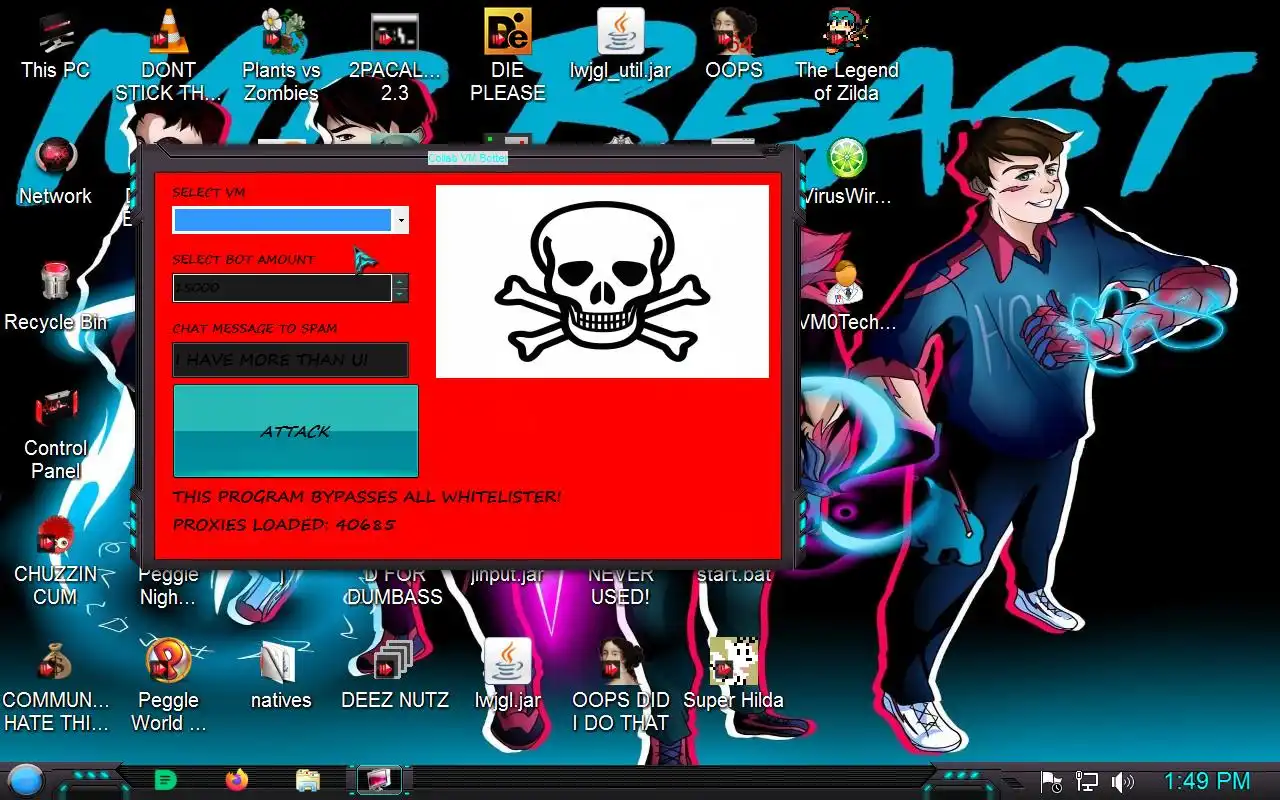Click THIS PROGRAM BYPASSES ALL WHITELISTER! text
The width and height of the screenshot is (1280, 800).
(366, 496)
